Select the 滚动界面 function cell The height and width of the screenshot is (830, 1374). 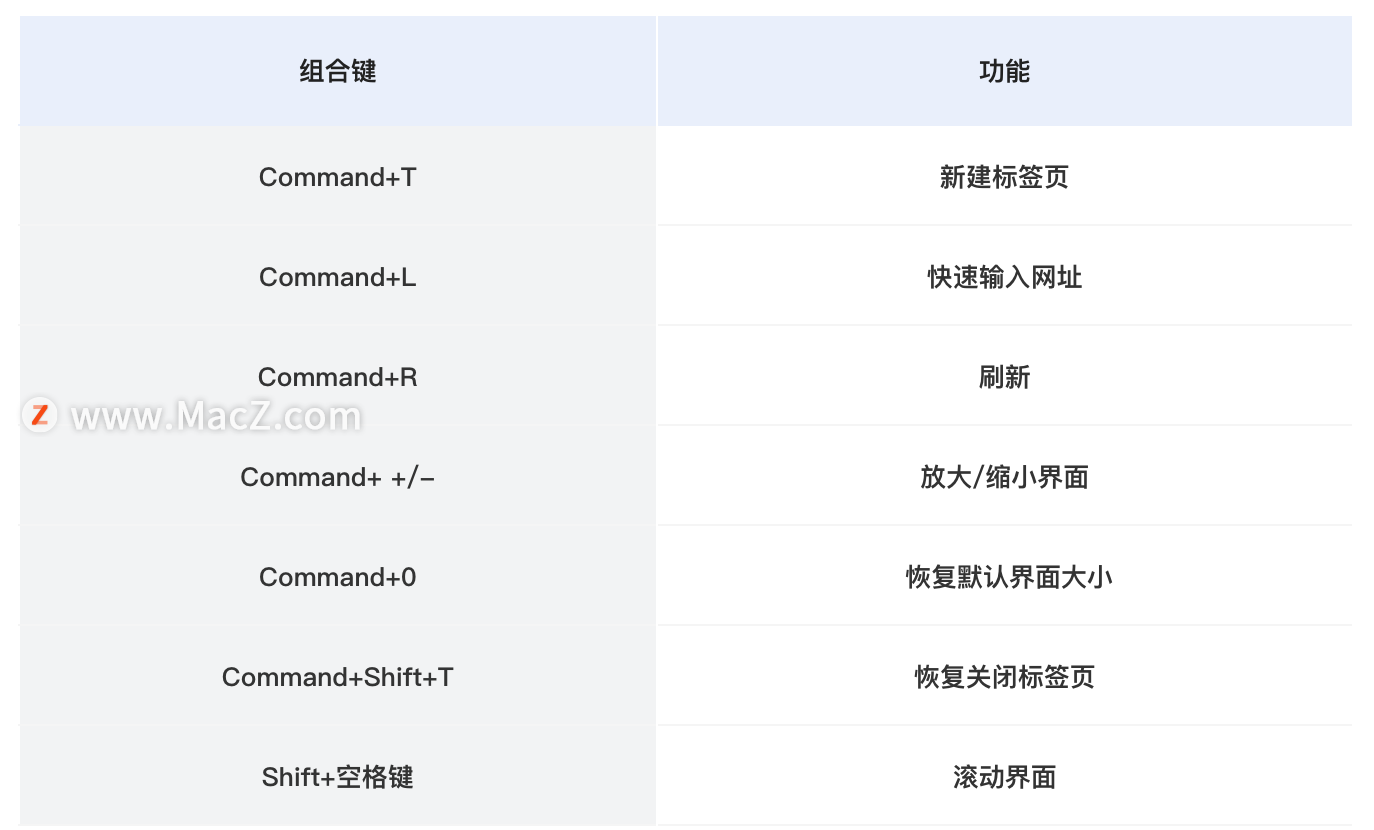[1004, 777]
